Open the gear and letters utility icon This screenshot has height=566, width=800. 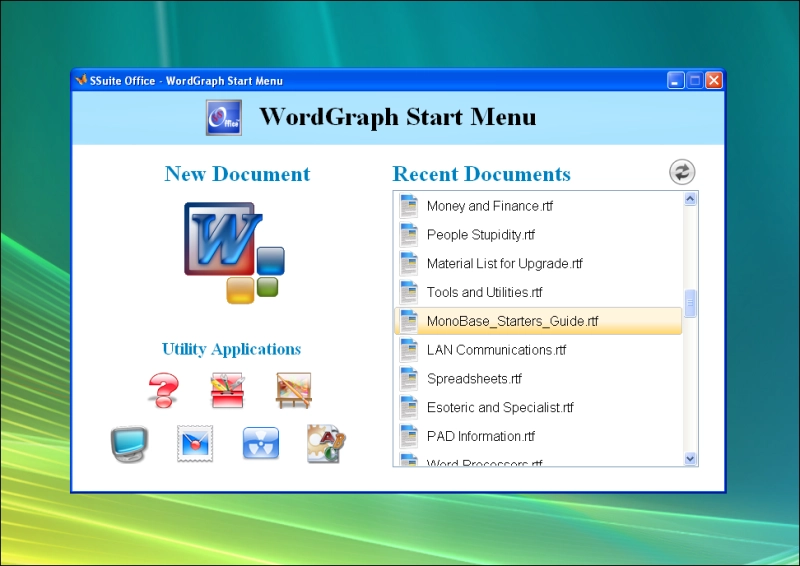[326, 444]
